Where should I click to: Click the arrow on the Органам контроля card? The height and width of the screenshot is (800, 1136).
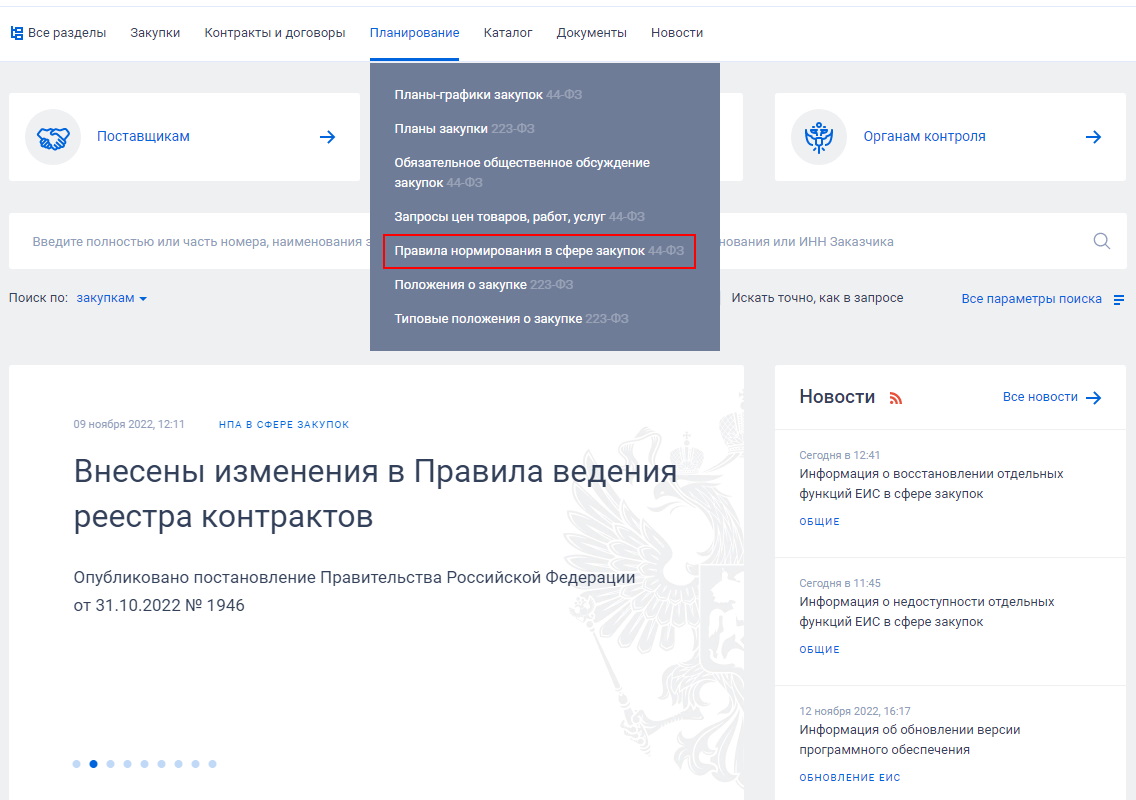click(1093, 136)
